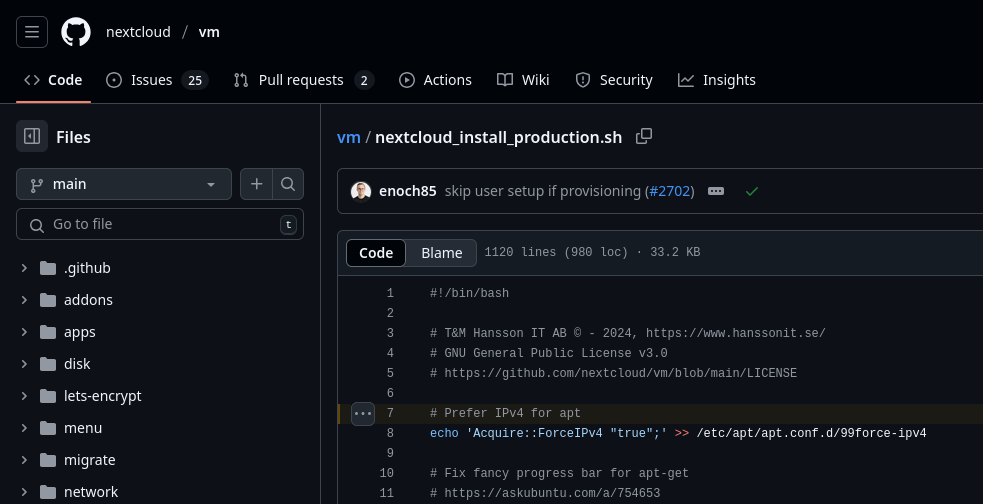Open line 7 actions ellipsis menu

(x=363, y=414)
